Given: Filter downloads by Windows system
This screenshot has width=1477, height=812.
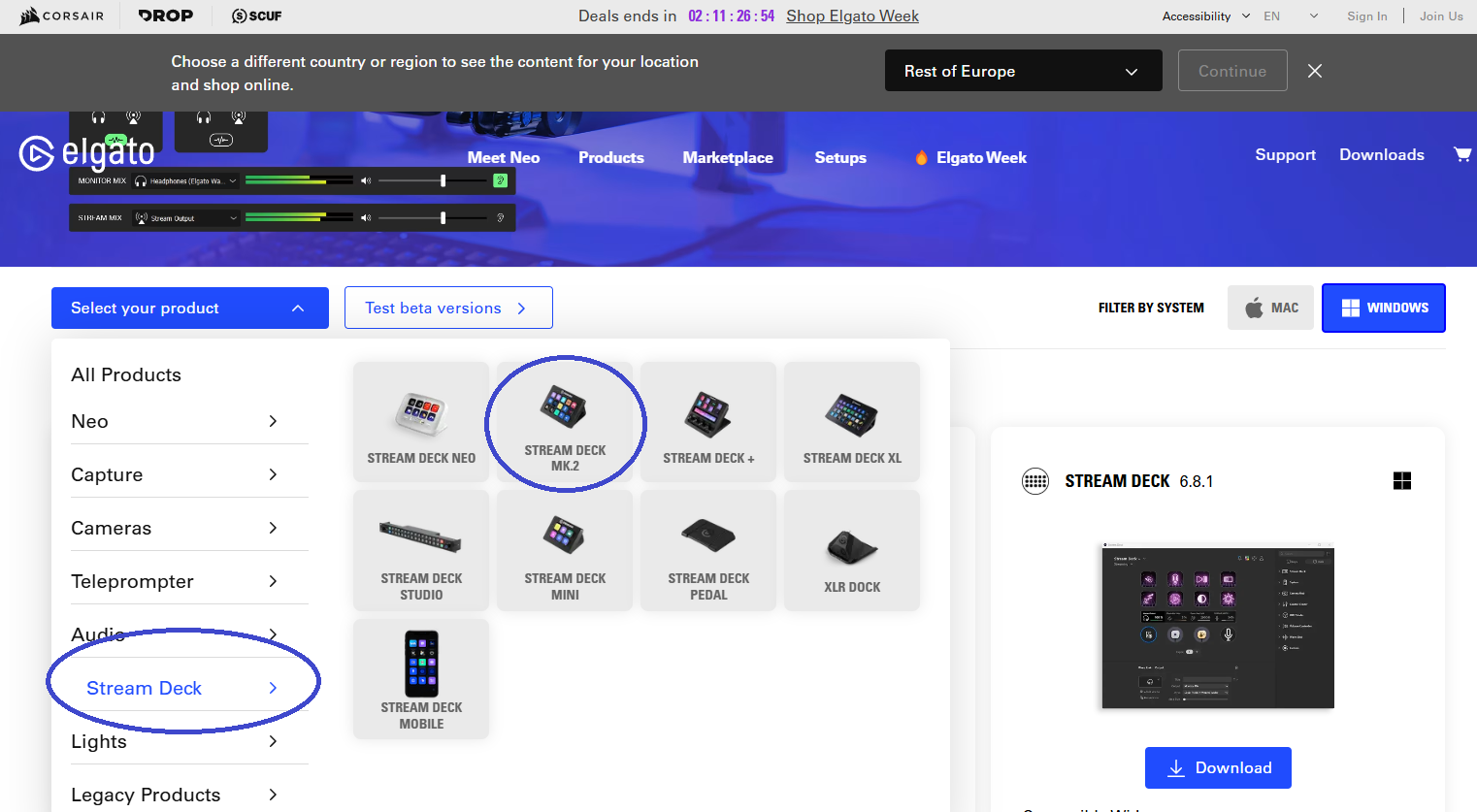Looking at the screenshot, I should (x=1384, y=308).
